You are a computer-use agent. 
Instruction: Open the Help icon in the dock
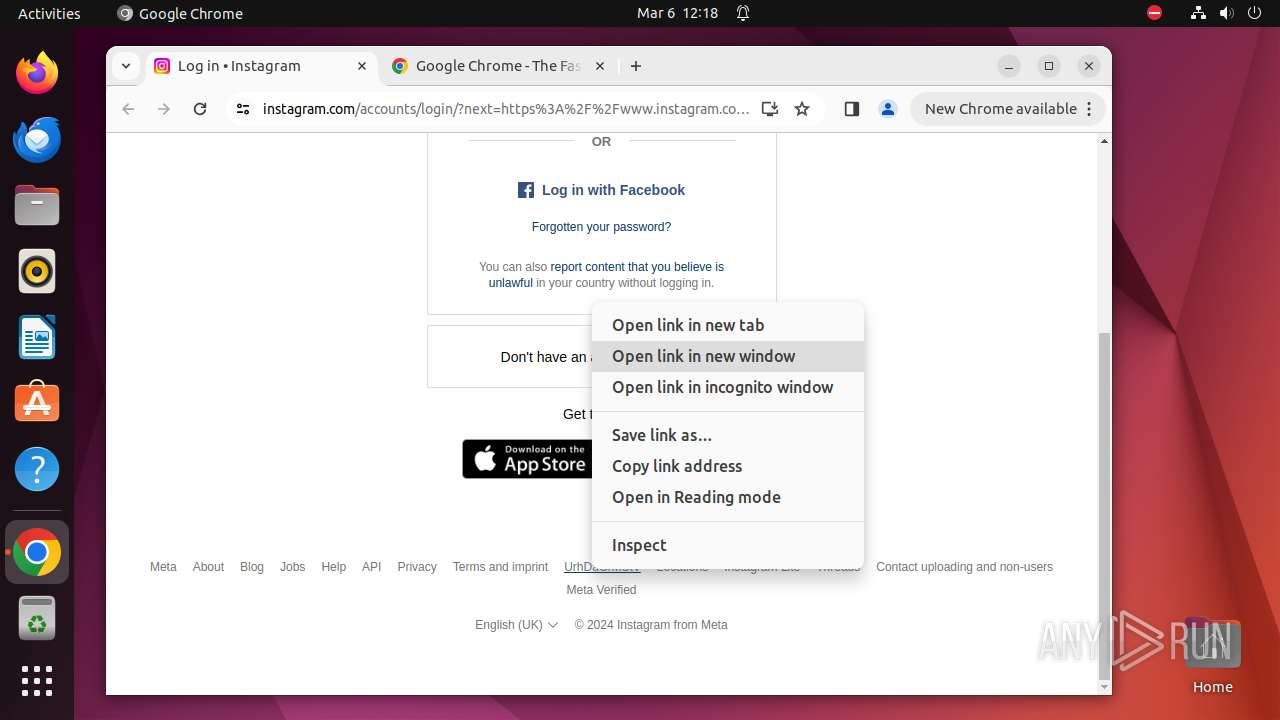tap(37, 469)
